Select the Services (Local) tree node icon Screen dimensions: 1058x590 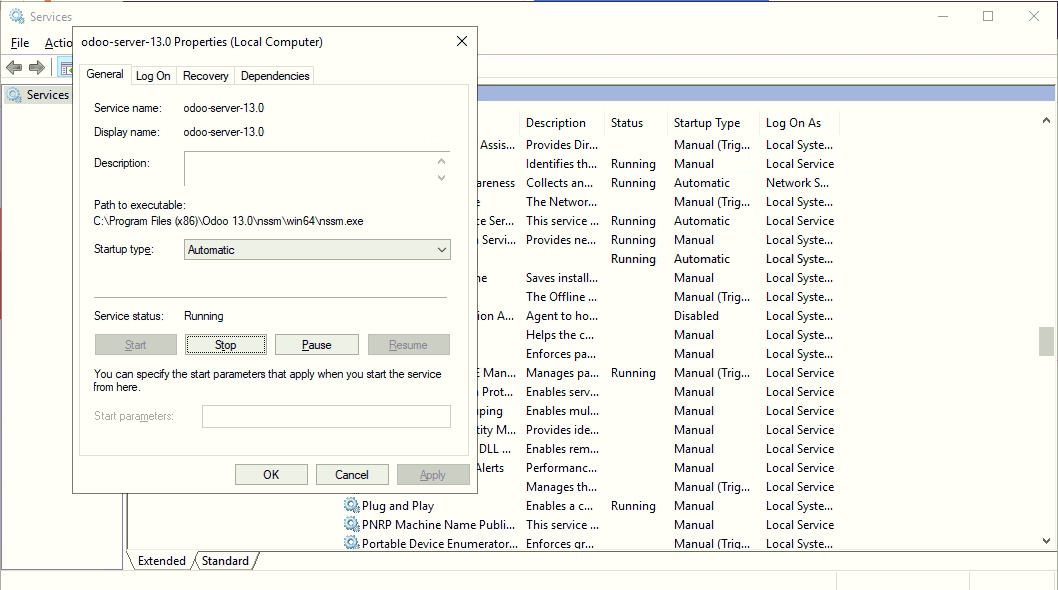coord(14,95)
